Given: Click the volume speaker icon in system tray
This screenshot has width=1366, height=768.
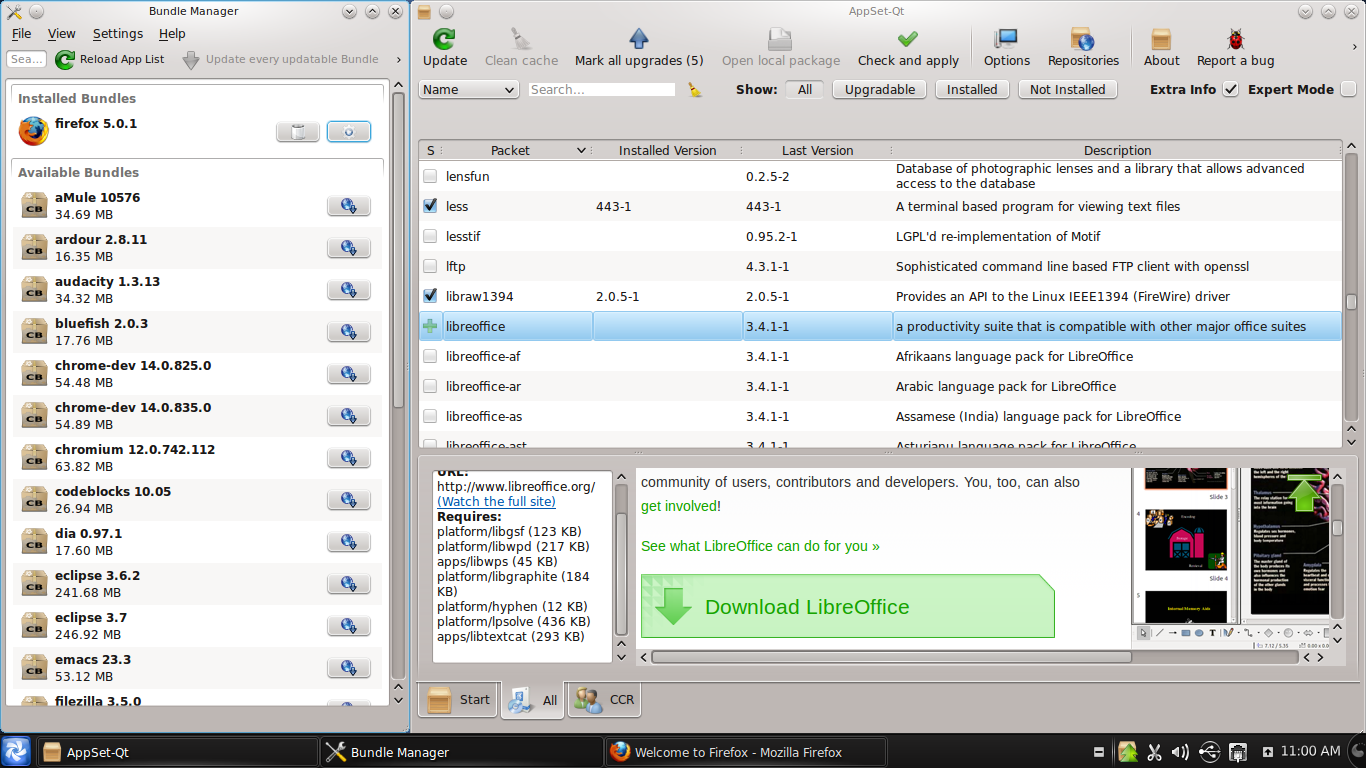Looking at the screenshot, I should (1180, 752).
